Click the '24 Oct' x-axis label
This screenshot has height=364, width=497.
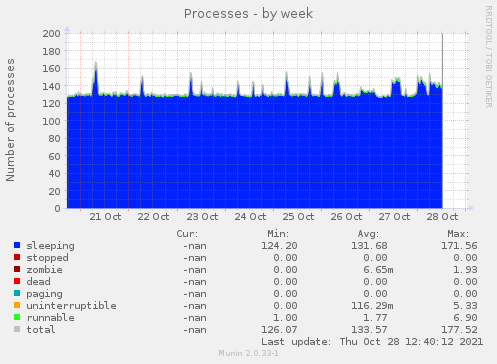250,217
